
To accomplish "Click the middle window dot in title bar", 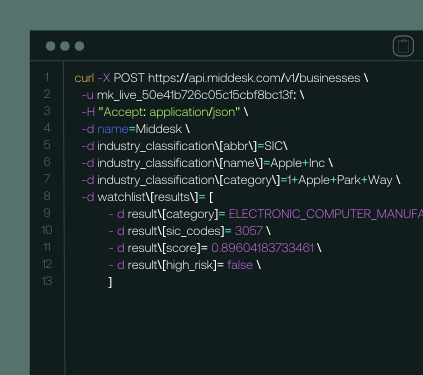I will [x=65, y=46].
